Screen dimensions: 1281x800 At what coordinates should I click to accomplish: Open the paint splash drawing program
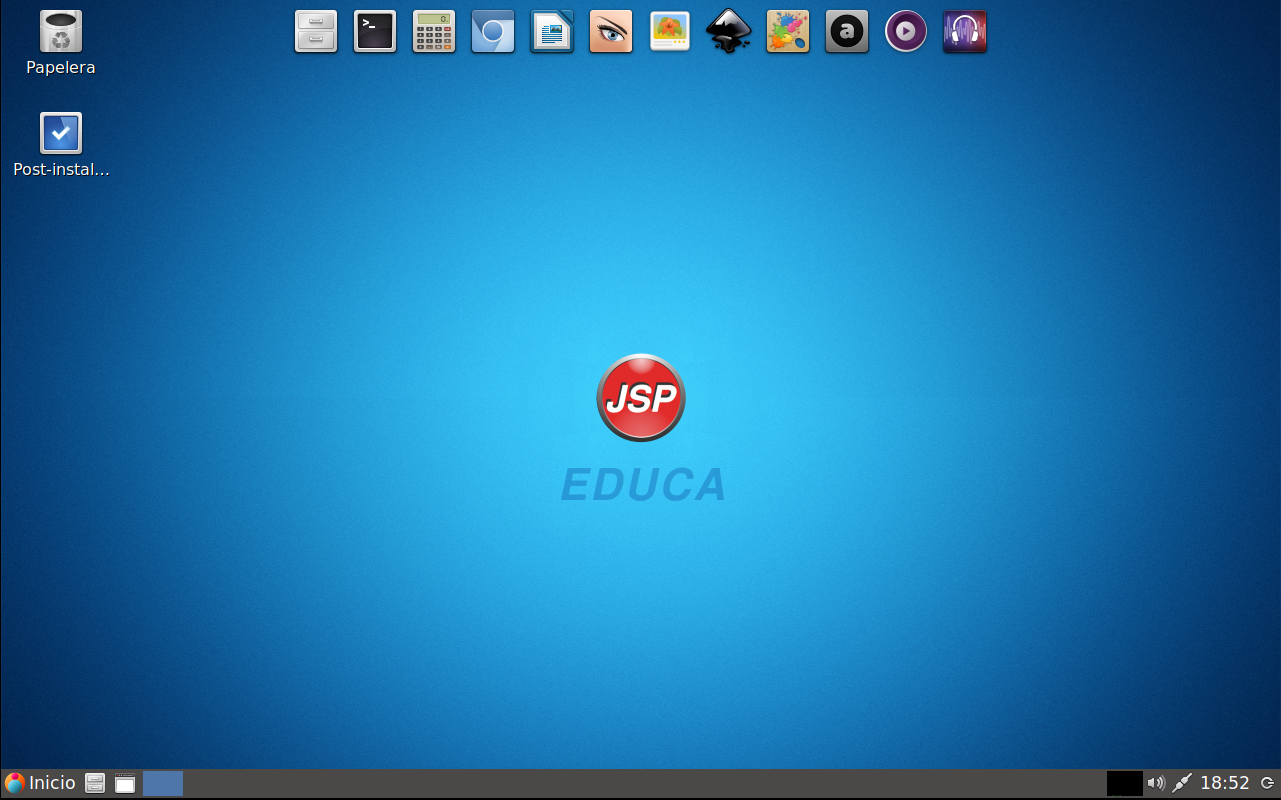788,32
